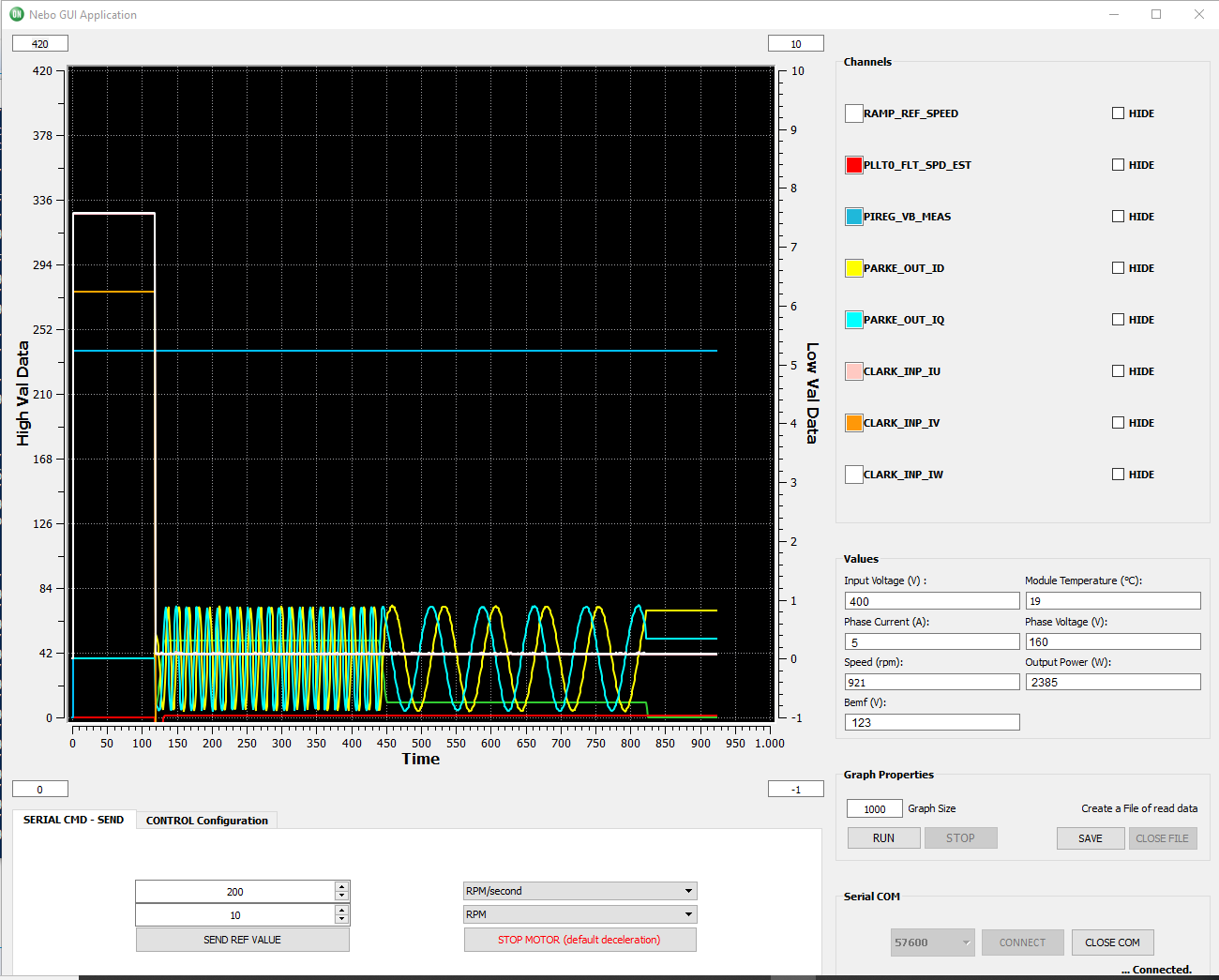Image resolution: width=1219 pixels, height=980 pixels.
Task: Click the yellow PARKE_OUT_ID color swatch
Action: tap(853, 268)
